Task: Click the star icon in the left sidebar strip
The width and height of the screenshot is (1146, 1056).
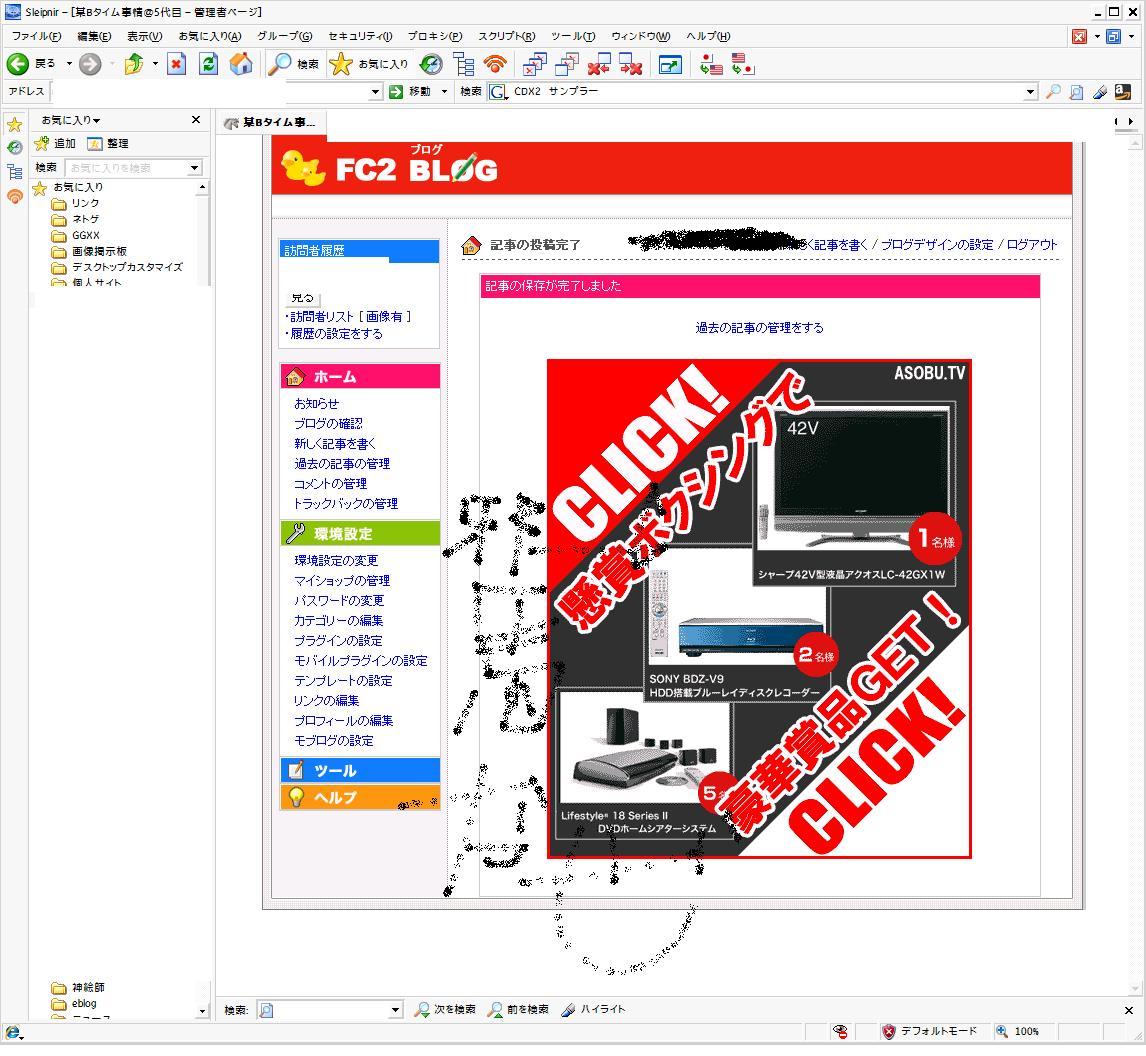Action: [x=15, y=125]
